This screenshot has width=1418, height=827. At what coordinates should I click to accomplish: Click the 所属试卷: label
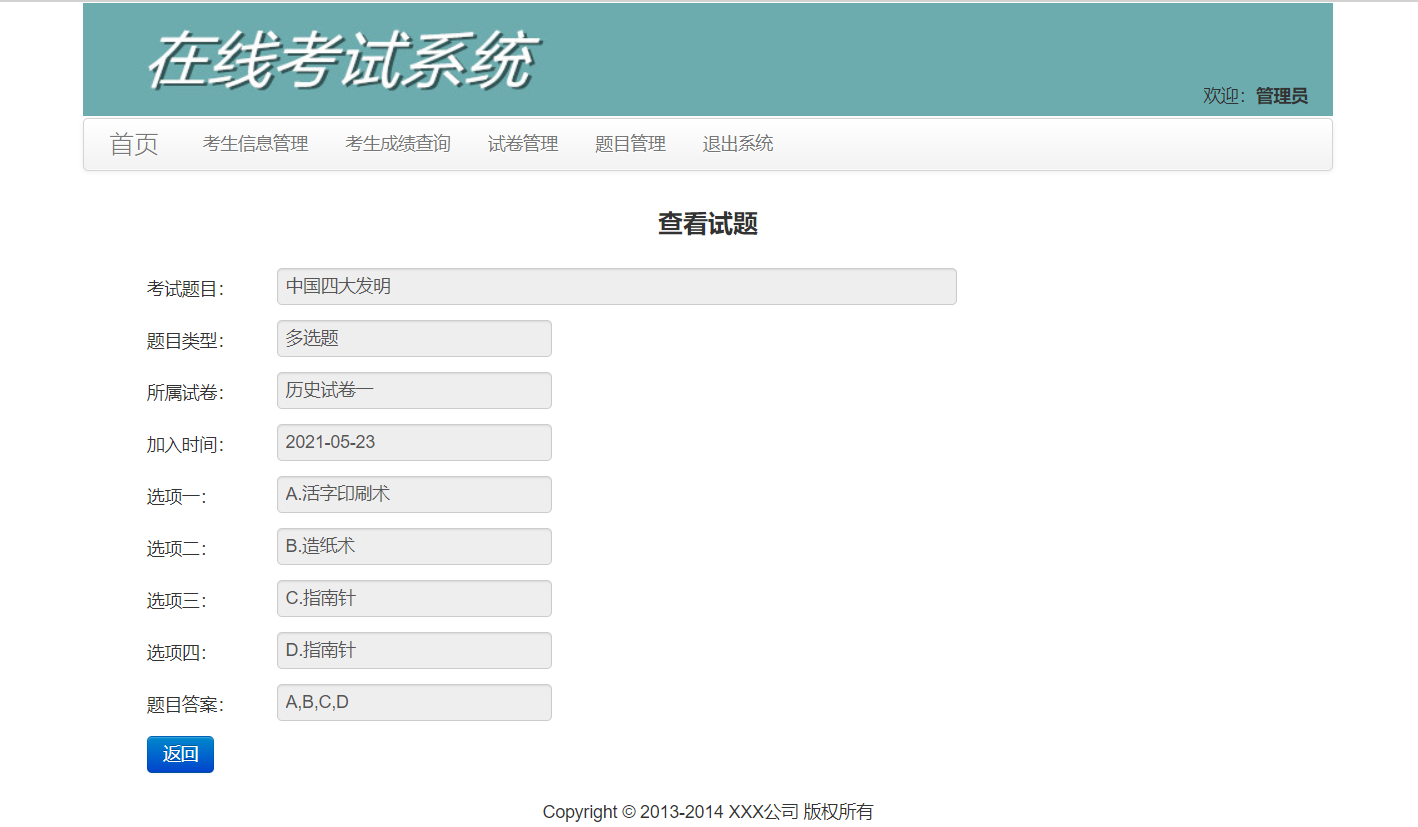point(186,393)
